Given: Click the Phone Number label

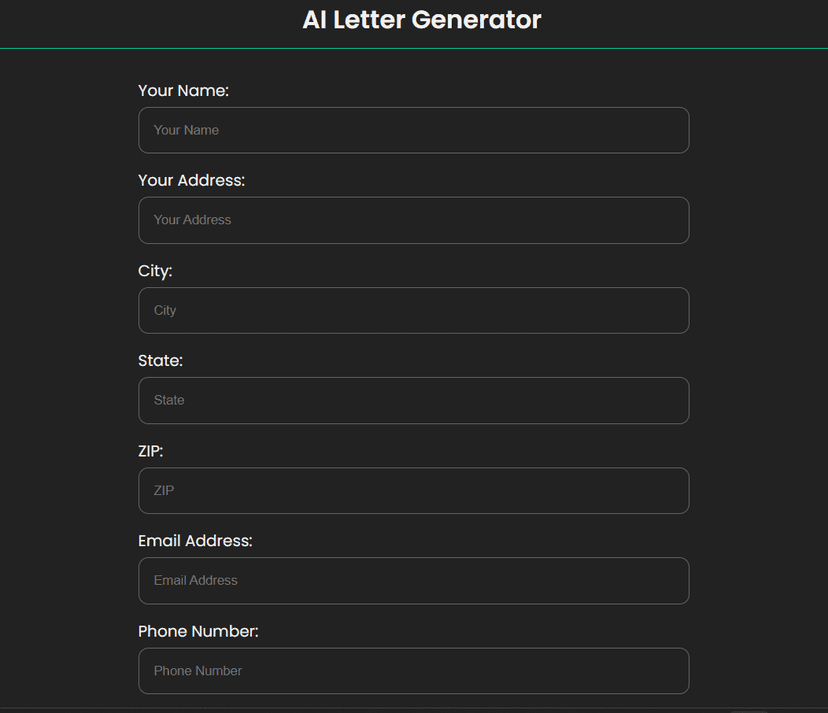Looking at the screenshot, I should tap(198, 631).
